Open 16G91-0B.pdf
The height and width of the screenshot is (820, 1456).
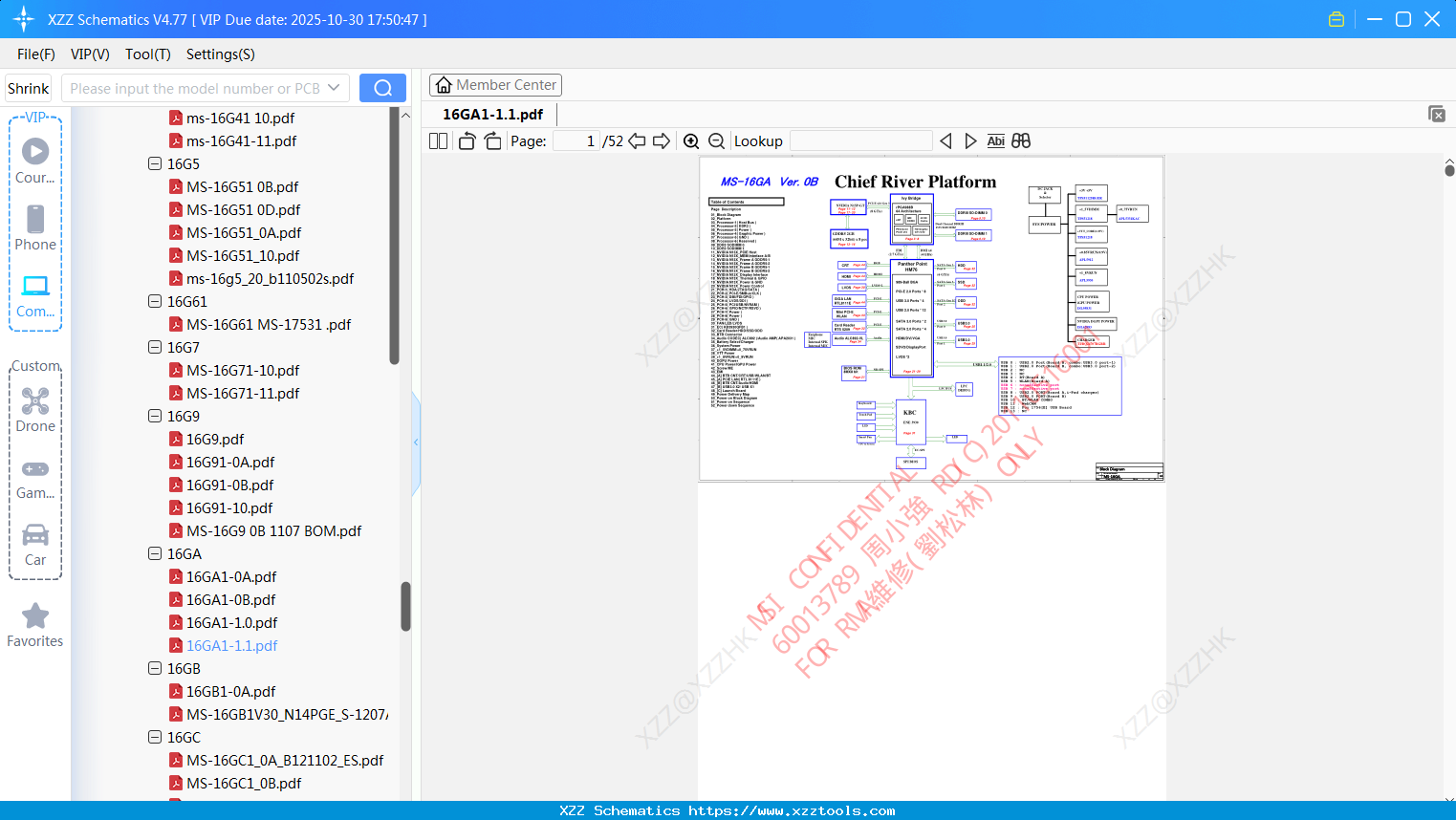pyautogui.click(x=229, y=485)
